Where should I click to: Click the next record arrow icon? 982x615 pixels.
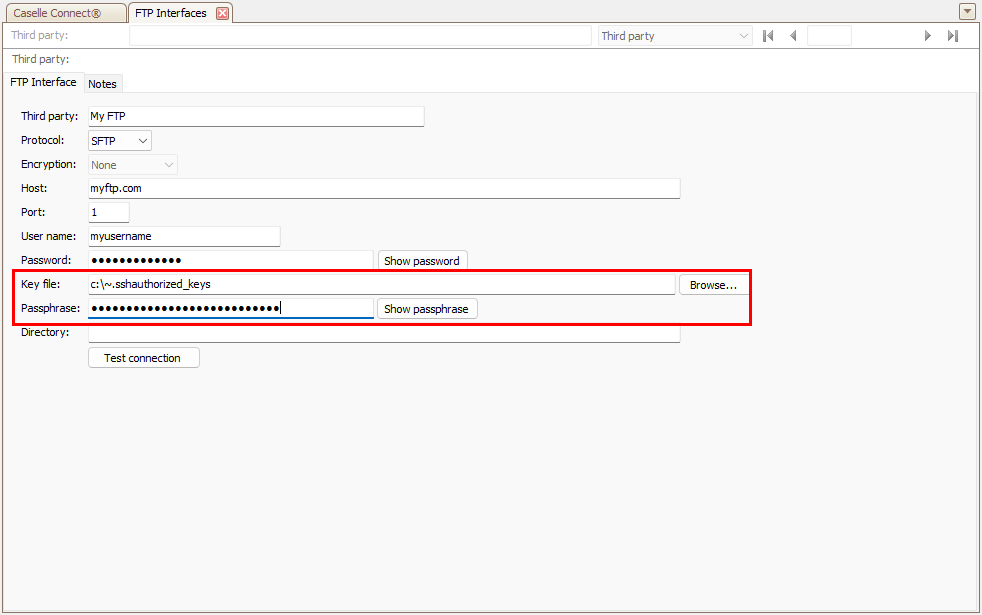(x=927, y=36)
